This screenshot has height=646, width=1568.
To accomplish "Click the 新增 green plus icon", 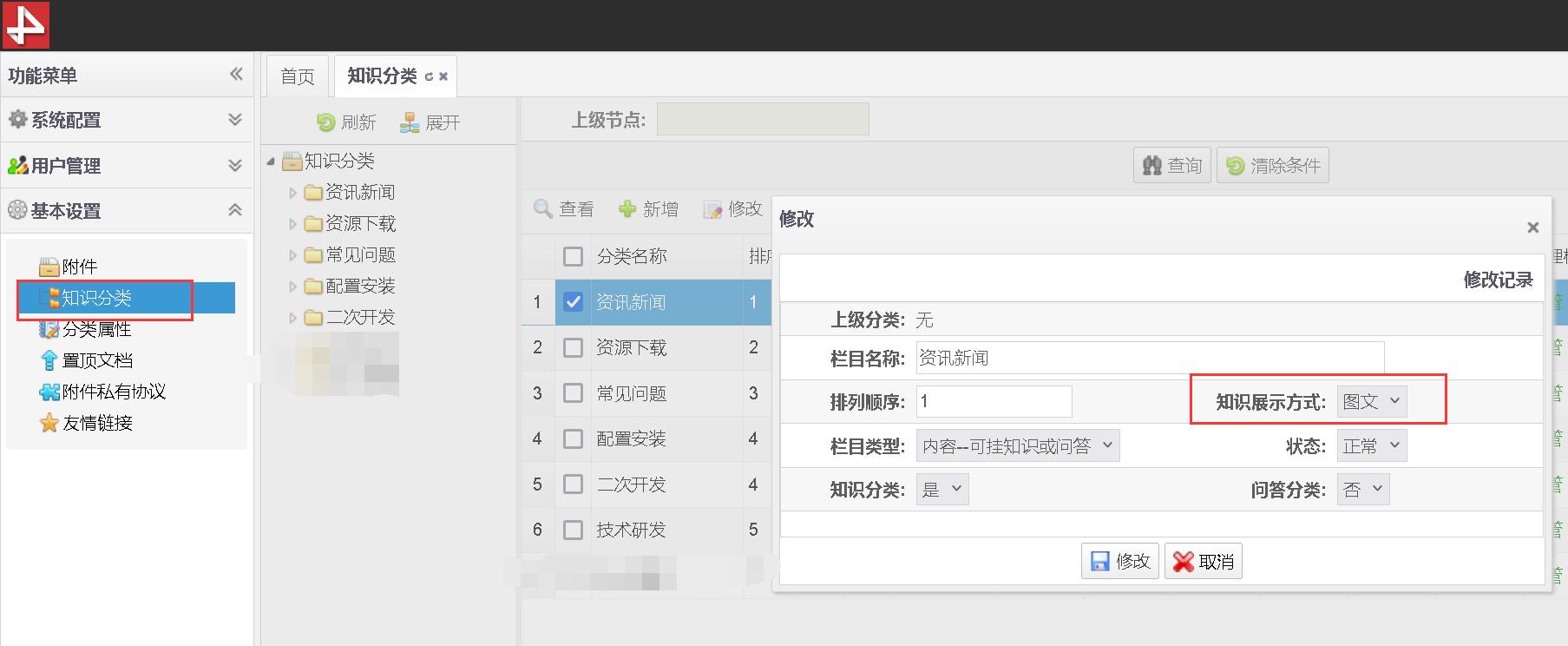I will click(x=627, y=208).
